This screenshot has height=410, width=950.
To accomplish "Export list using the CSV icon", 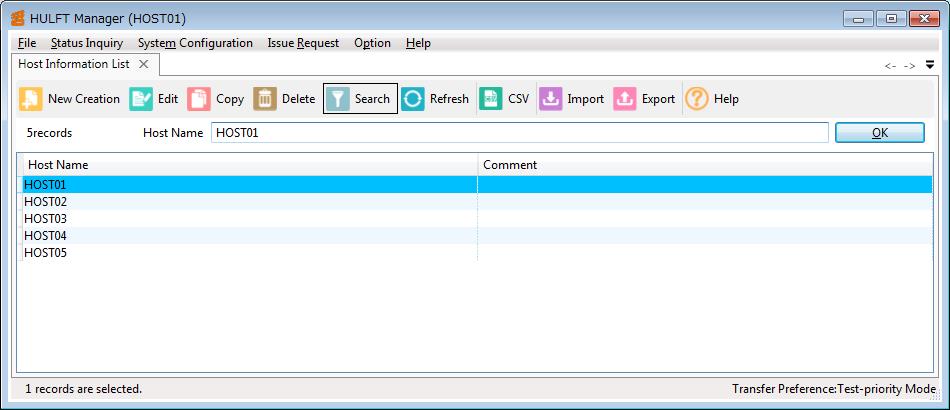I will [491, 99].
